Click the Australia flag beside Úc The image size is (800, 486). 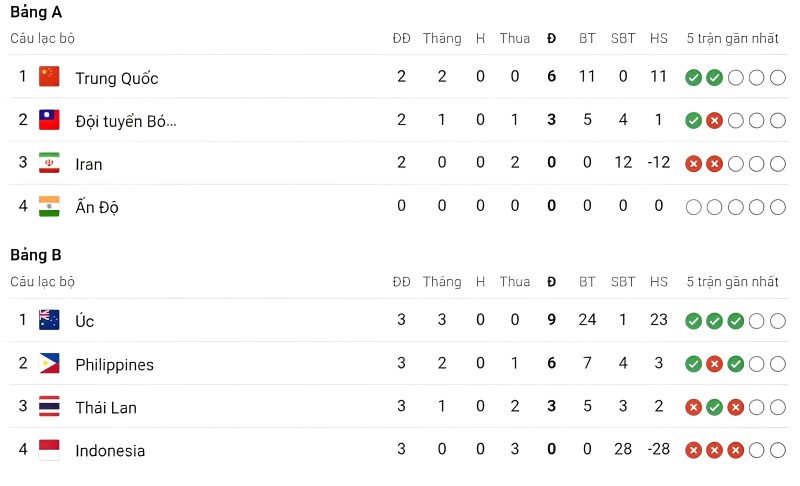[x=49, y=320]
